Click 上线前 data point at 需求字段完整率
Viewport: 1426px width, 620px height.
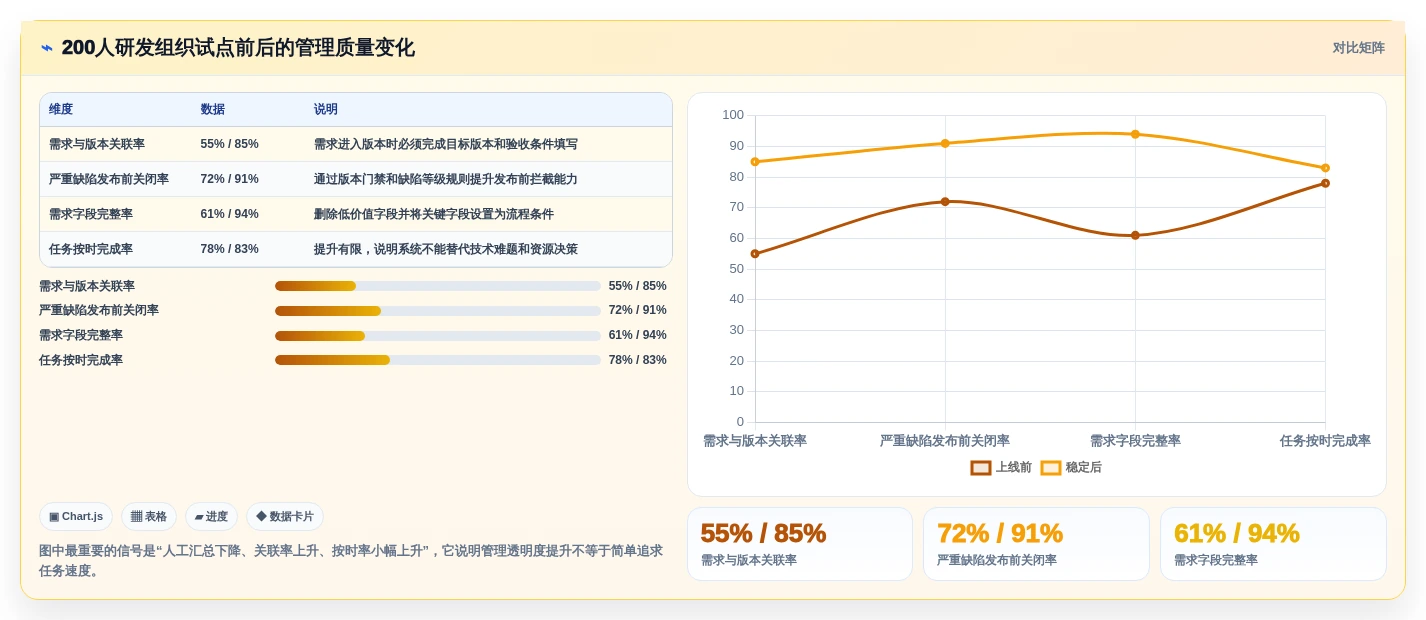pos(1135,235)
